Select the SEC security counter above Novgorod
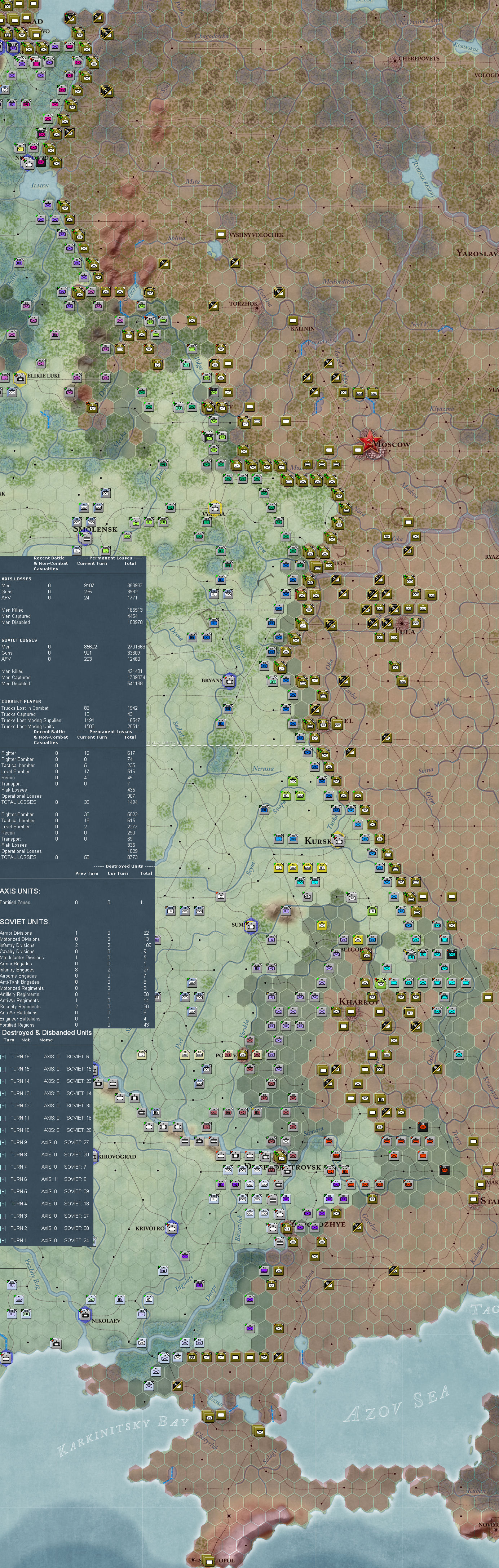 pos(20,148)
